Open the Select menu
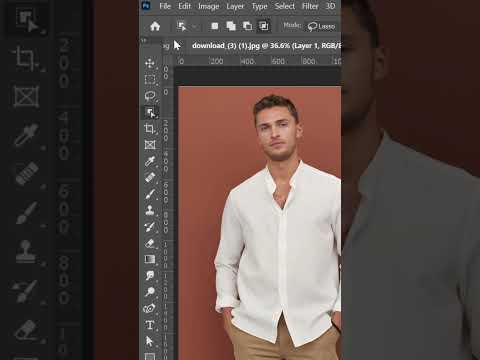This screenshot has width=480, height=360. click(x=285, y=6)
